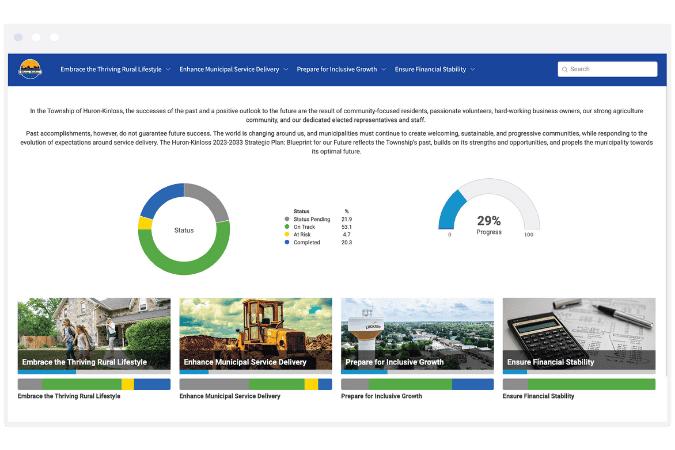
Task: Expand chevron beside Embrace the Thriving Rural Lifestyle
Action: (x=168, y=69)
